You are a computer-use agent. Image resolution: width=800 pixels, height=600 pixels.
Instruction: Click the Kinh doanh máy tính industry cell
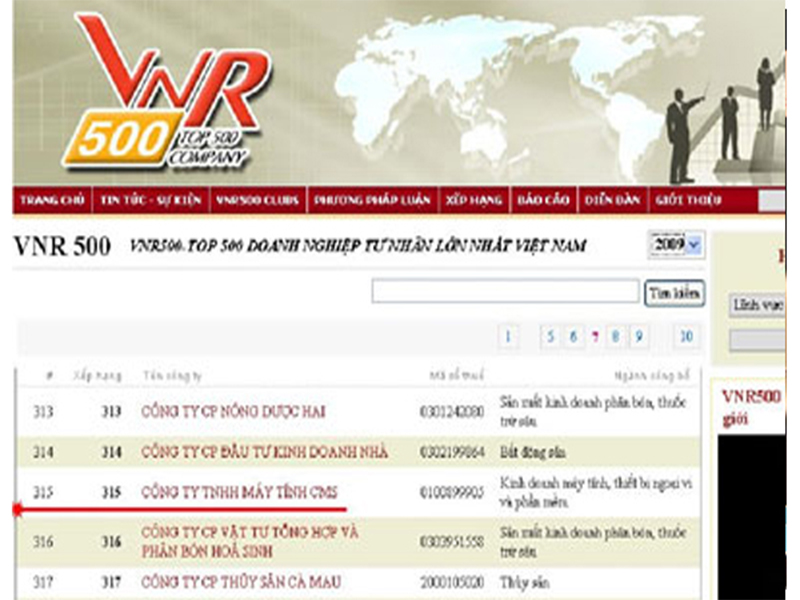(595, 492)
